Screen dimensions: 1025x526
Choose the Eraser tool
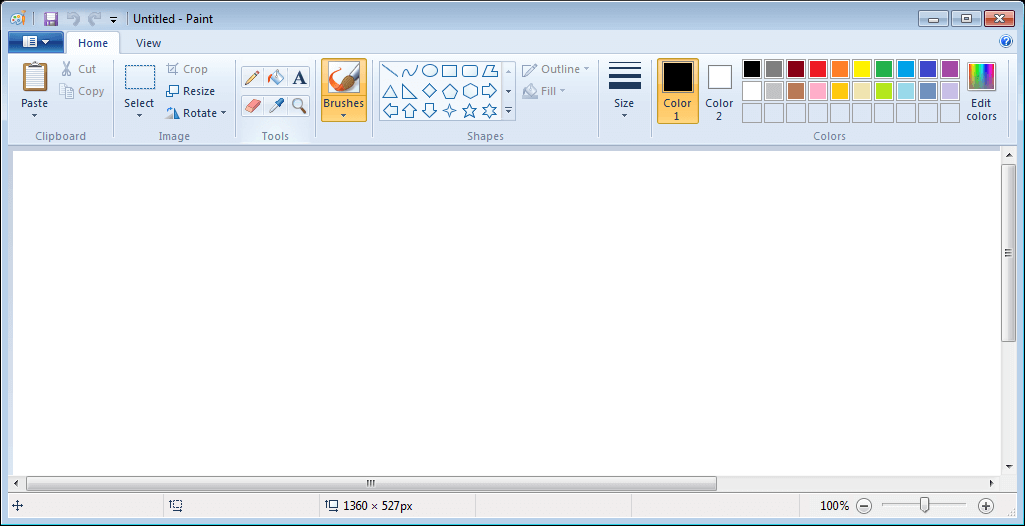252,105
